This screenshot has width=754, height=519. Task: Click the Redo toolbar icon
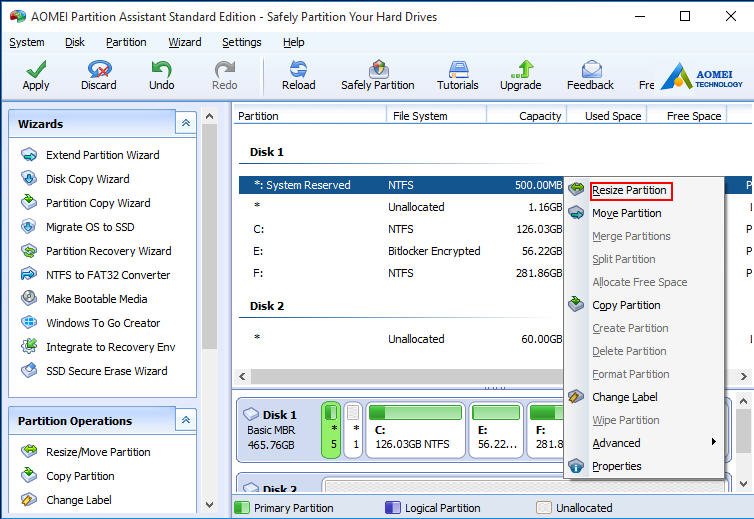tap(225, 69)
